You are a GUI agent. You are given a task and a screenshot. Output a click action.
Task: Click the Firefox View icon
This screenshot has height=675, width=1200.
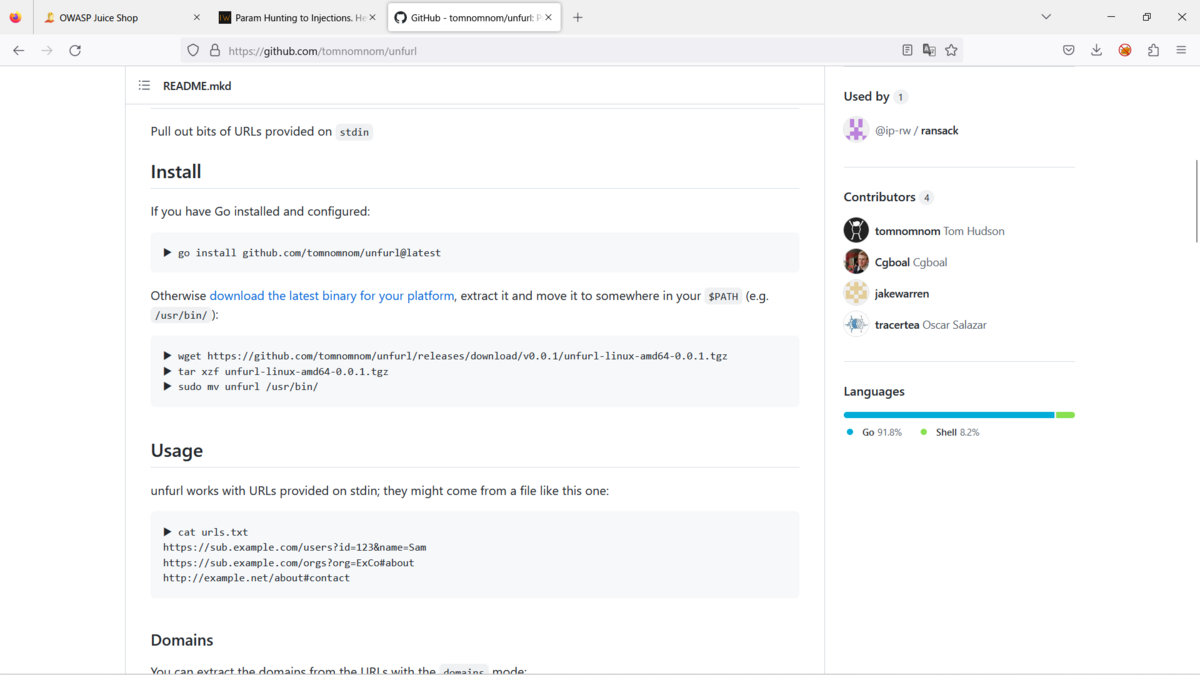[x=15, y=17]
